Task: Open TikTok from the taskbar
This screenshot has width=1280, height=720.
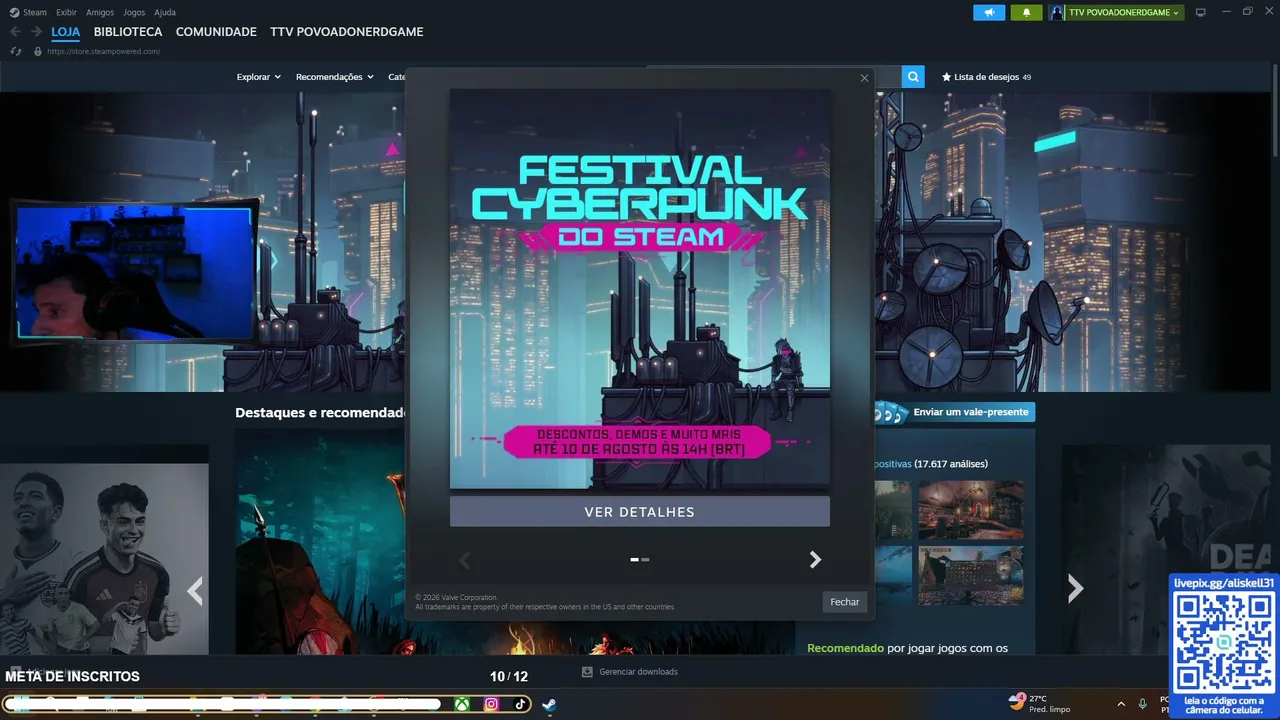Action: (520, 704)
